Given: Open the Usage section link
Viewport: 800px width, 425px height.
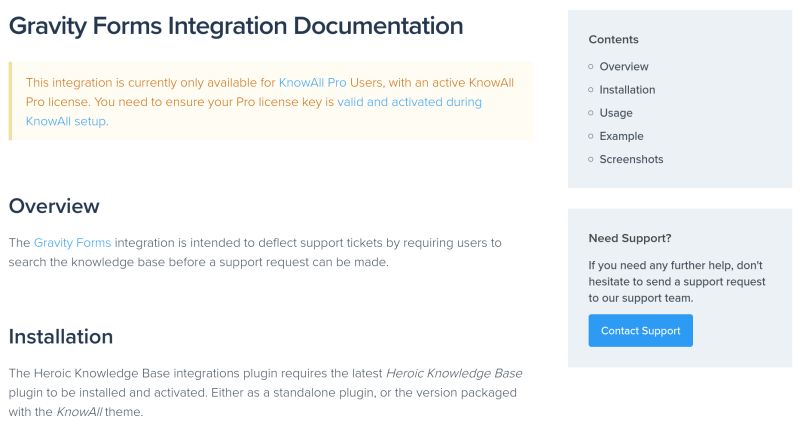Looking at the screenshot, I should (x=616, y=113).
